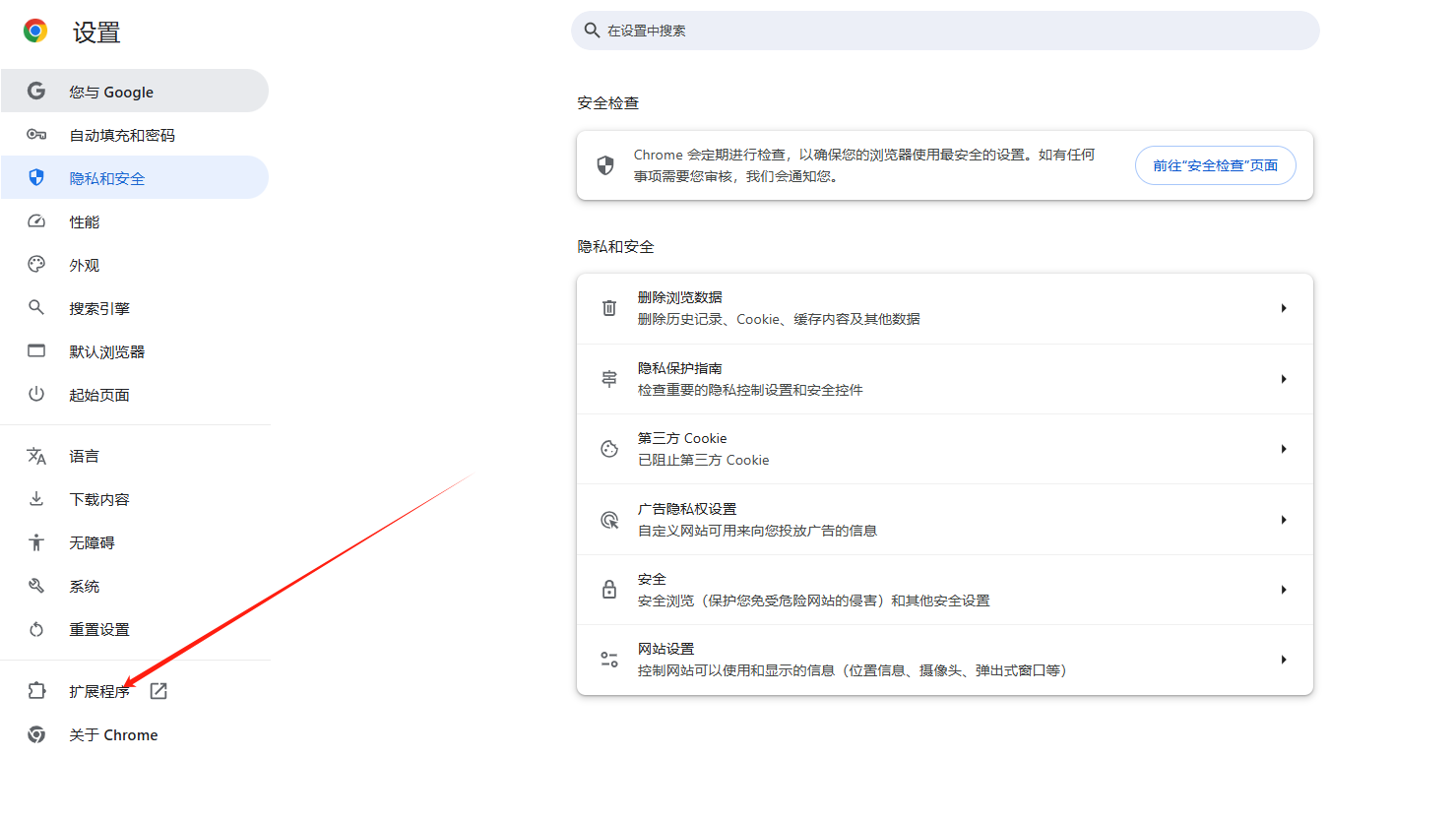
Task: Select 隐私和安全 in the sidebar
Action: pyautogui.click(x=134, y=177)
